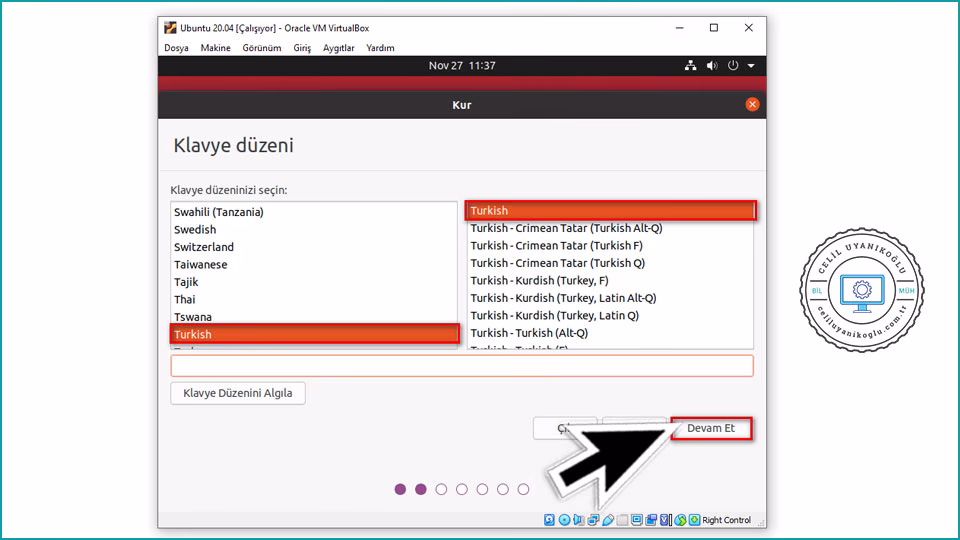The height and width of the screenshot is (540, 960).
Task: Click the keyboard test input field
Action: point(462,366)
